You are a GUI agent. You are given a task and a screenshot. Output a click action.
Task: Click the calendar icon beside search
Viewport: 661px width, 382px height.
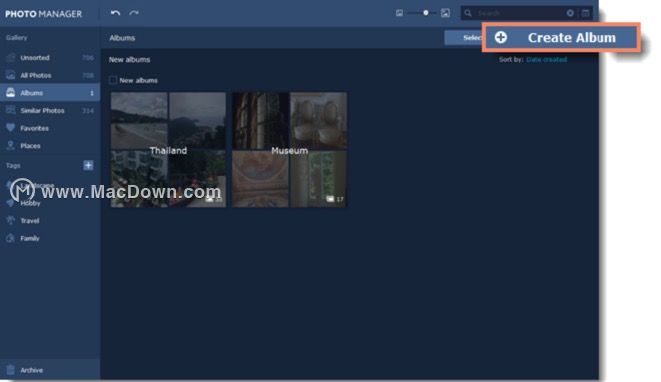point(586,13)
